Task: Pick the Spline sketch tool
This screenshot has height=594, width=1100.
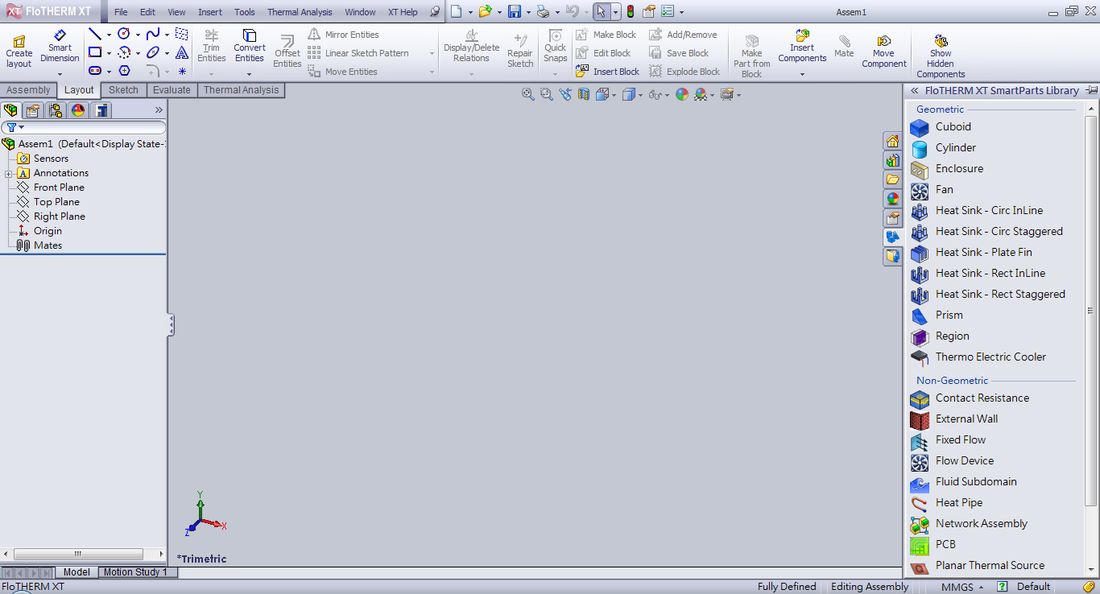Action: 153,34
